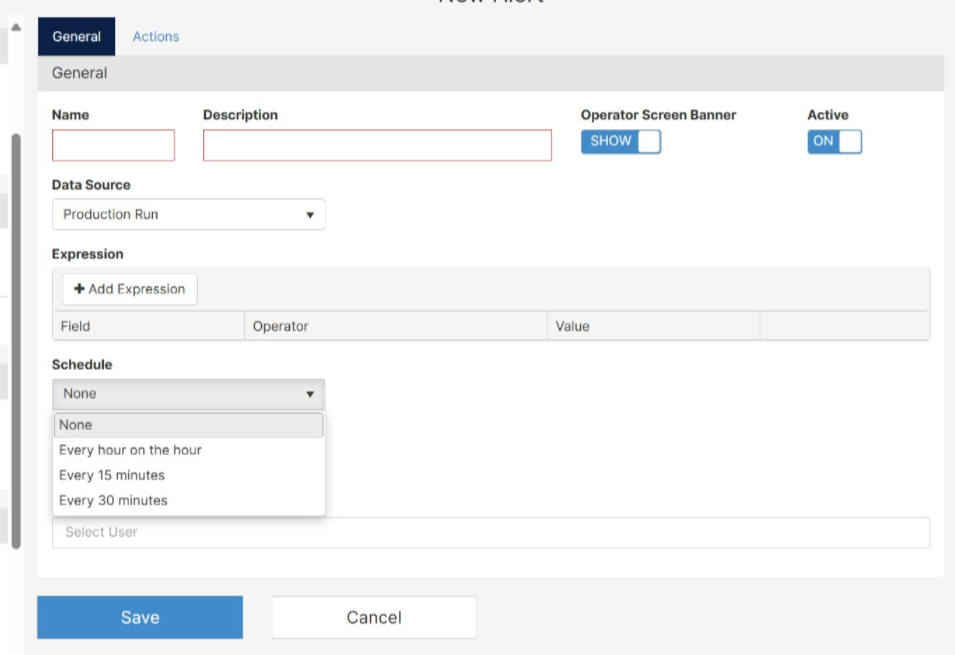Image resolution: width=955 pixels, height=655 pixels.
Task: Cancel the alert creation
Action: coord(374,617)
